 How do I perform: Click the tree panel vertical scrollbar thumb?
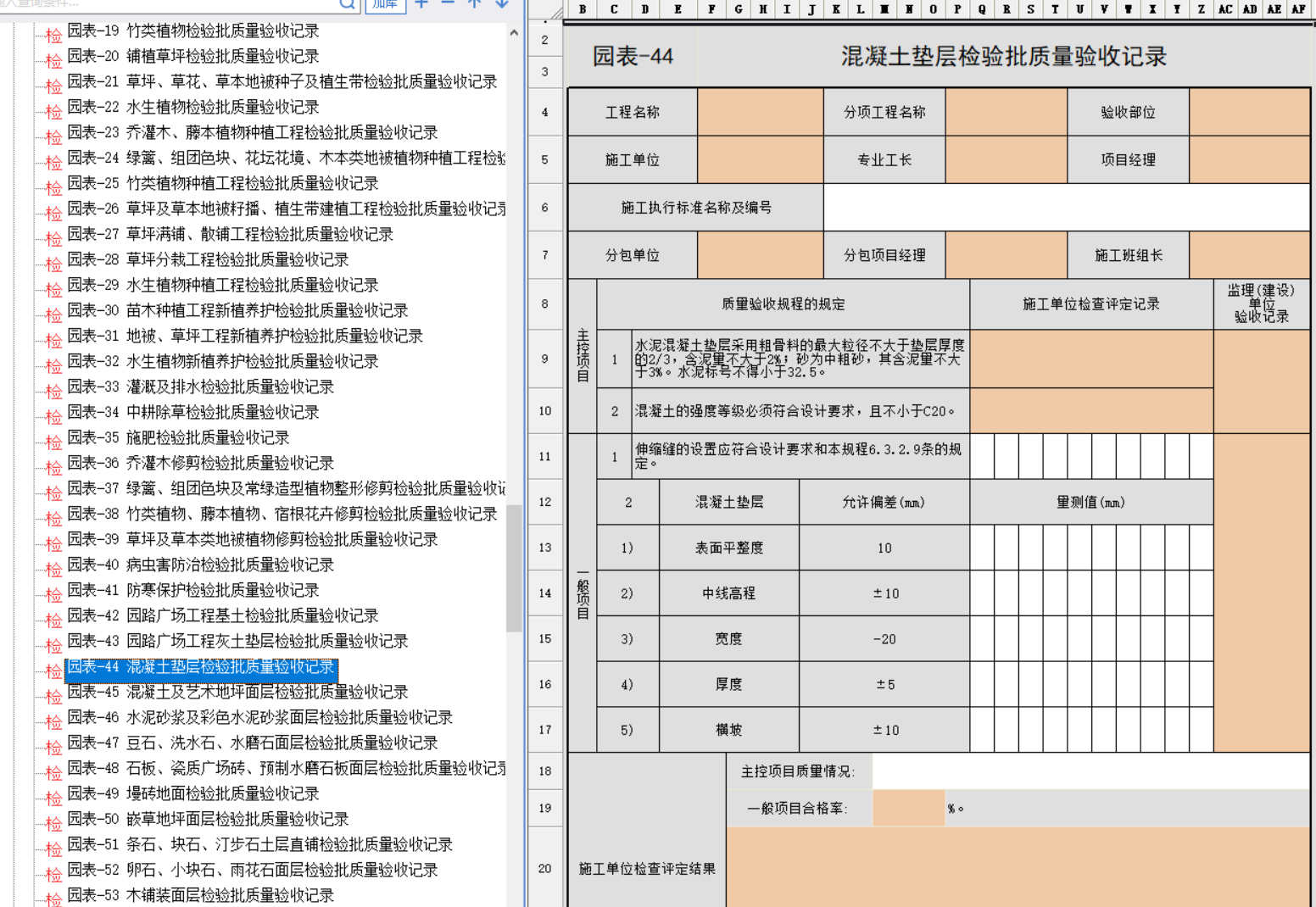click(513, 568)
